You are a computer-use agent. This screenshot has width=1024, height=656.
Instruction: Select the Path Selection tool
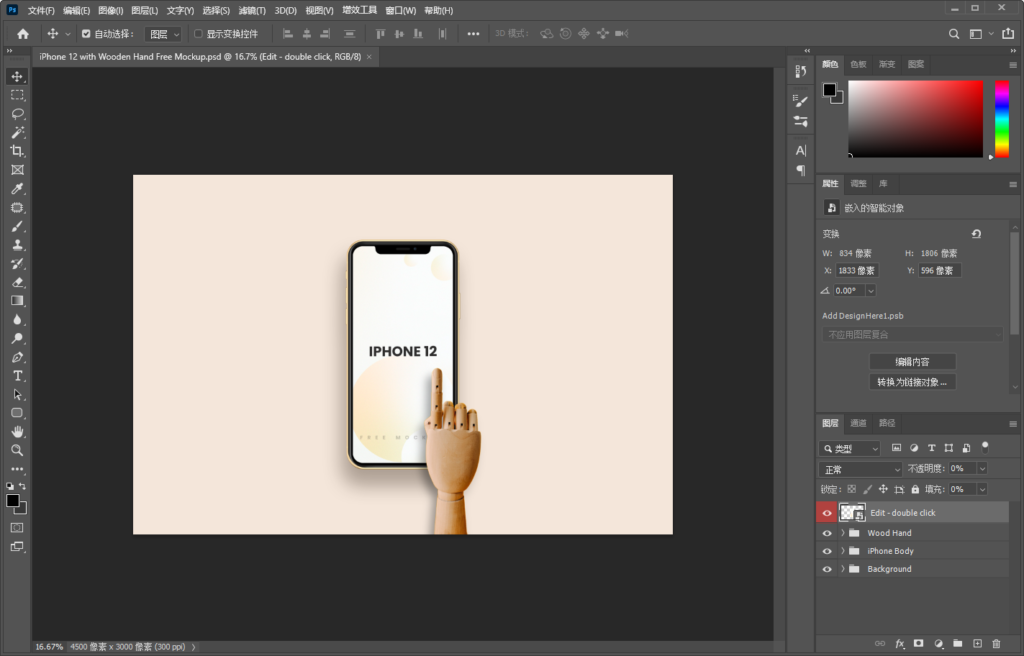(17, 395)
